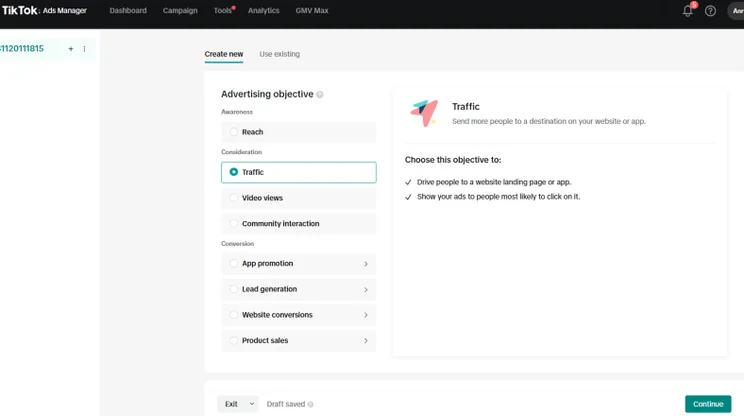
Task: Expand Lead generation options arrow
Action: point(366,289)
